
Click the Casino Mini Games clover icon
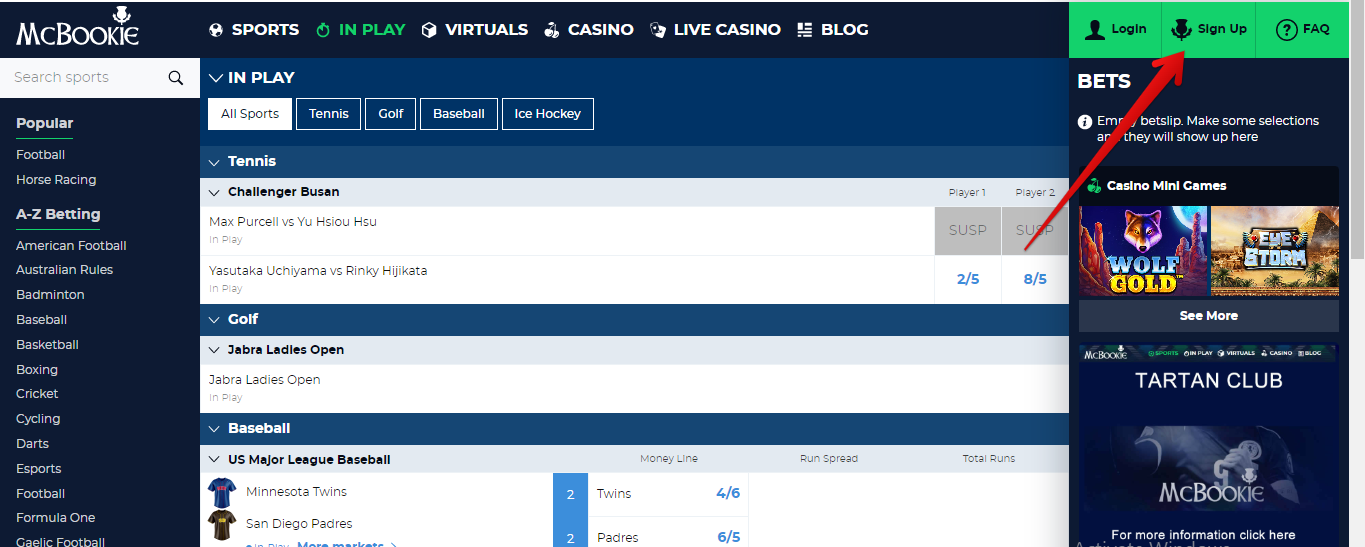(x=1094, y=186)
